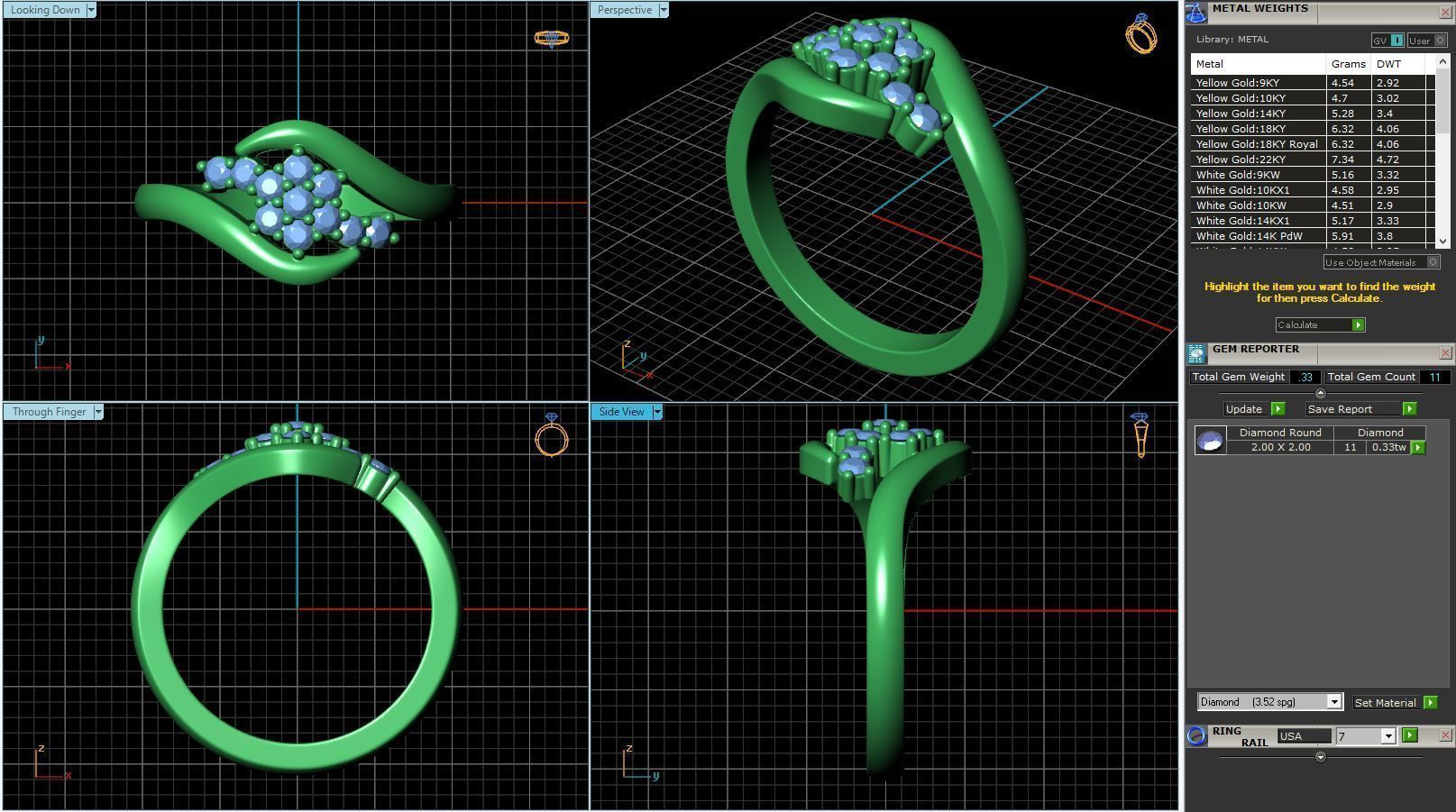Toggle the User library switch
This screenshot has height=812, width=1456.
point(1426,41)
